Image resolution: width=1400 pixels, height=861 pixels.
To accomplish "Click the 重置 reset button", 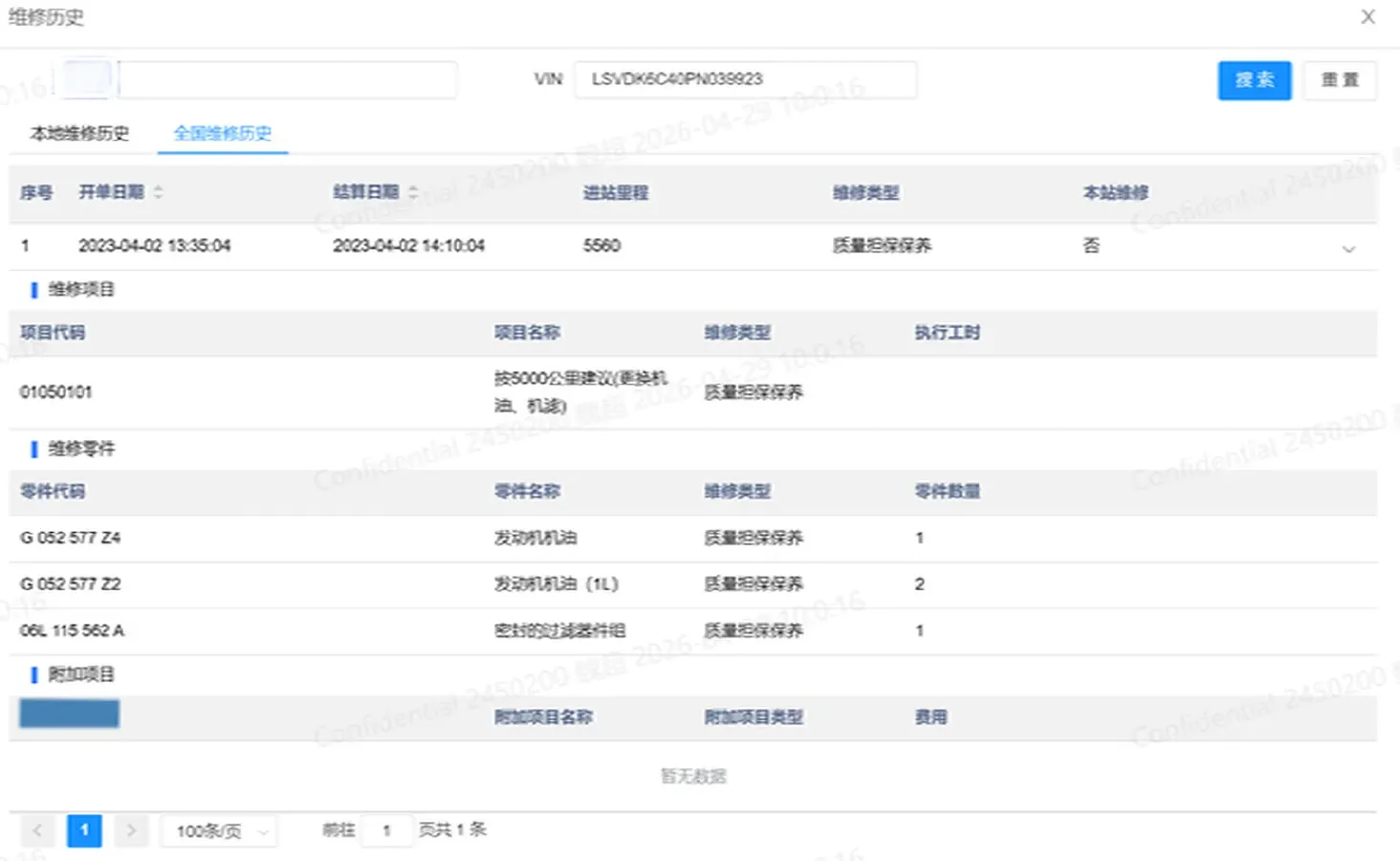I will click(x=1340, y=80).
